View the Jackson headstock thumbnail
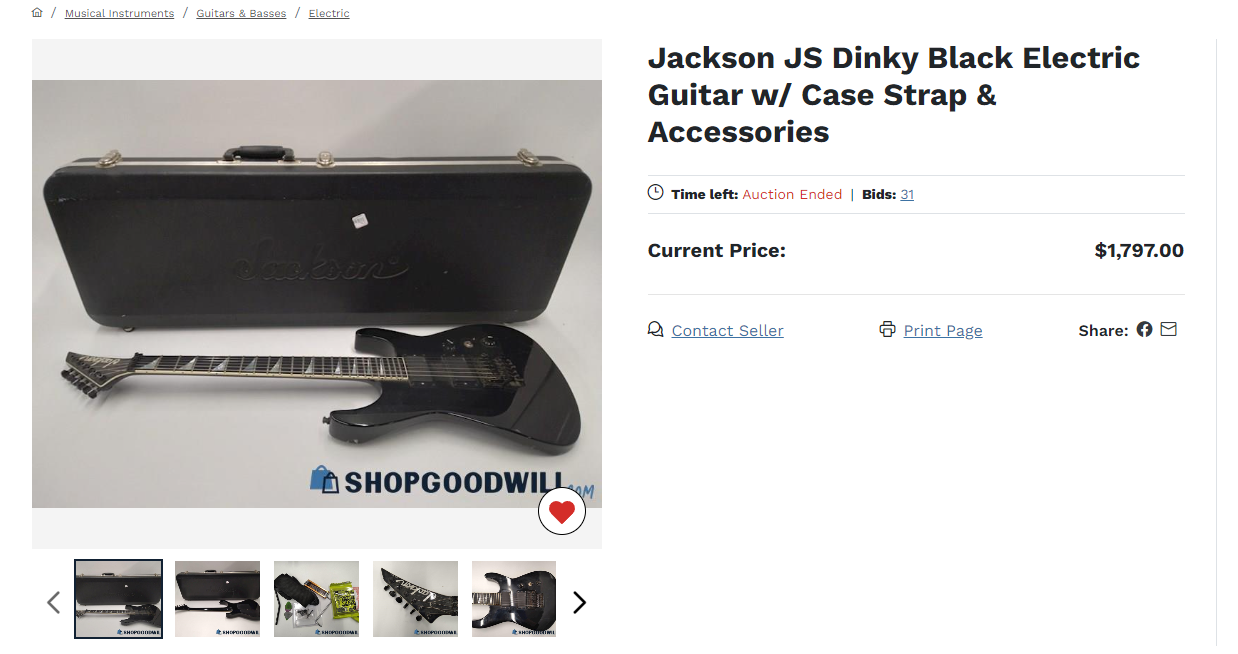 pyautogui.click(x=415, y=599)
